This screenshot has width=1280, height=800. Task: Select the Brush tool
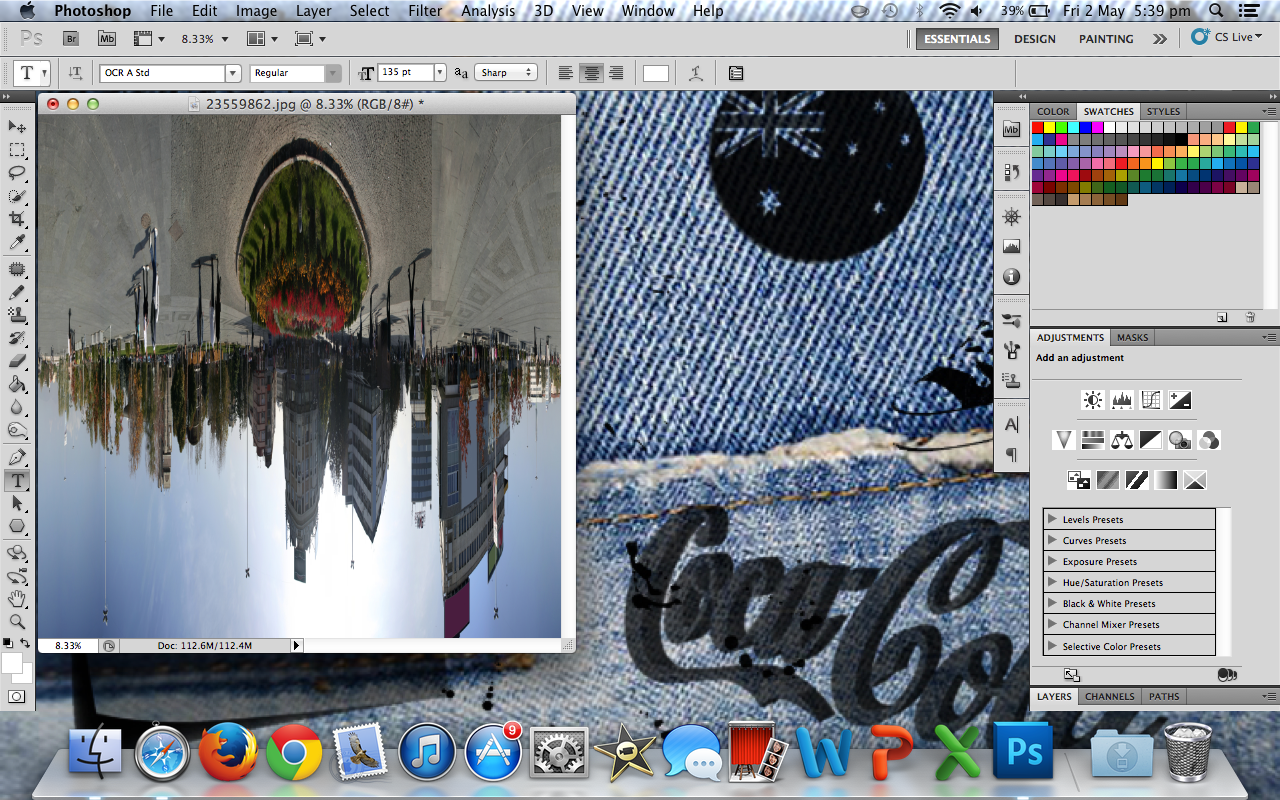[17, 293]
